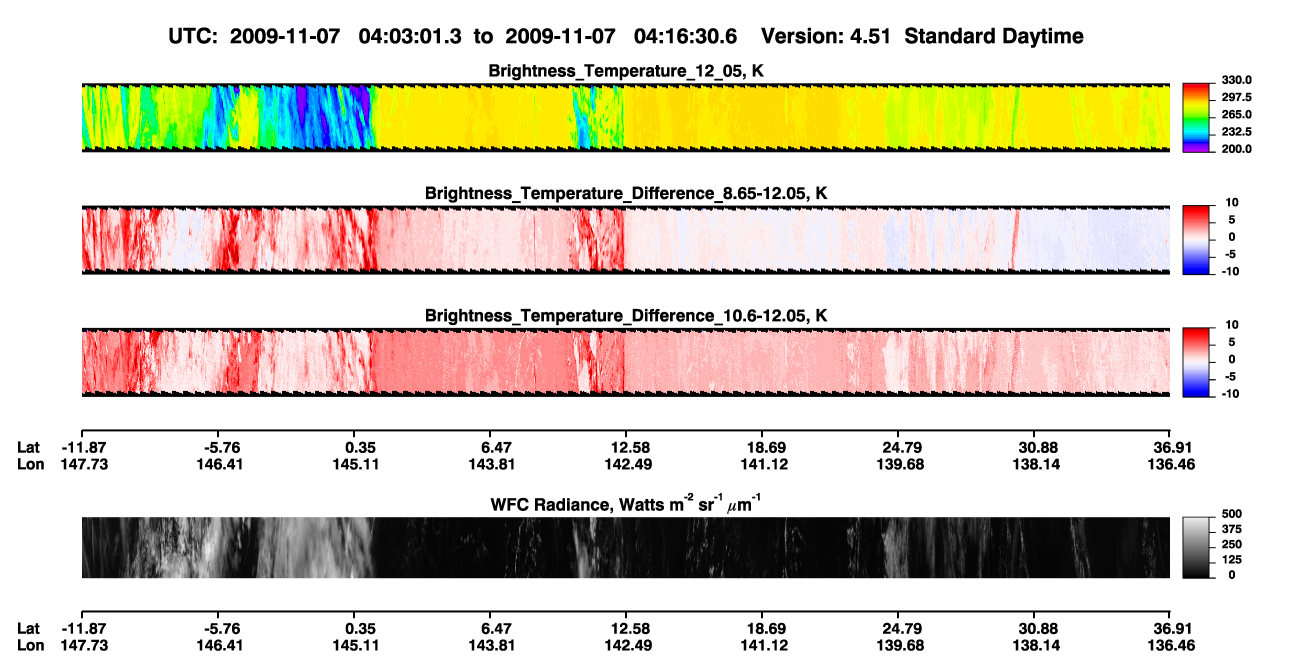This screenshot has width=1300, height=667.
Task: Click the 10.6-12.05 difference image strip
Action: pos(626,362)
